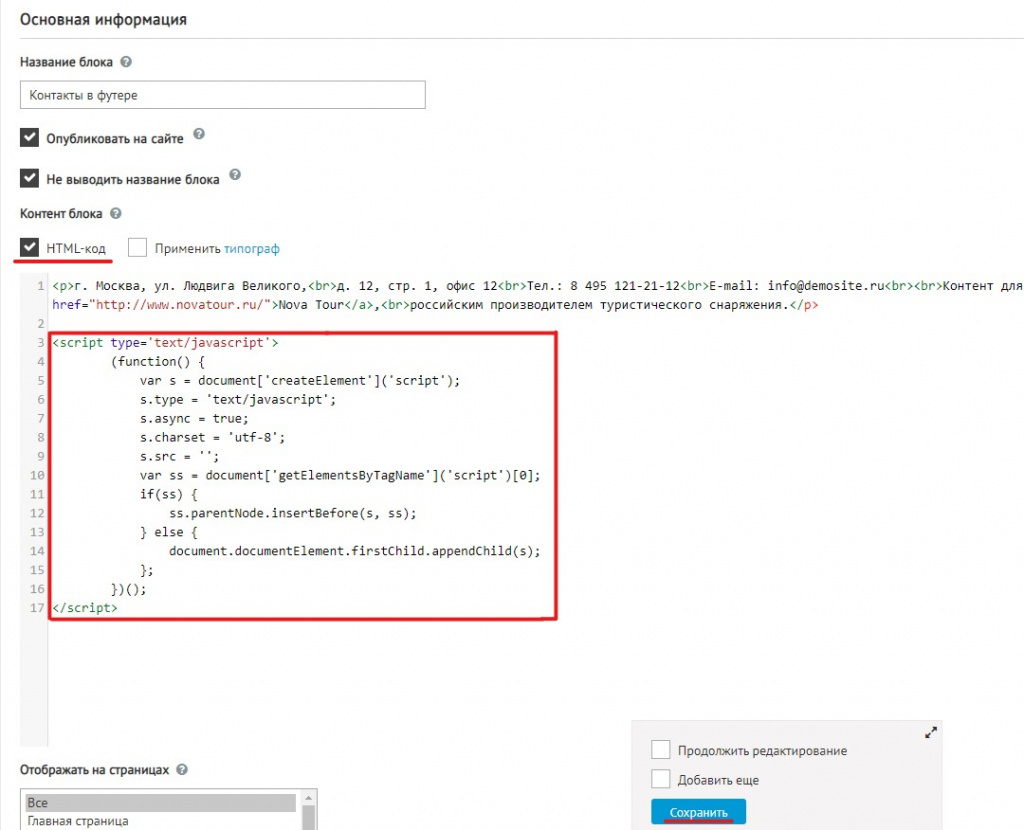Image resolution: width=1024 pixels, height=830 pixels.
Task: Click the first code line with Москва address
Action: pos(537,286)
